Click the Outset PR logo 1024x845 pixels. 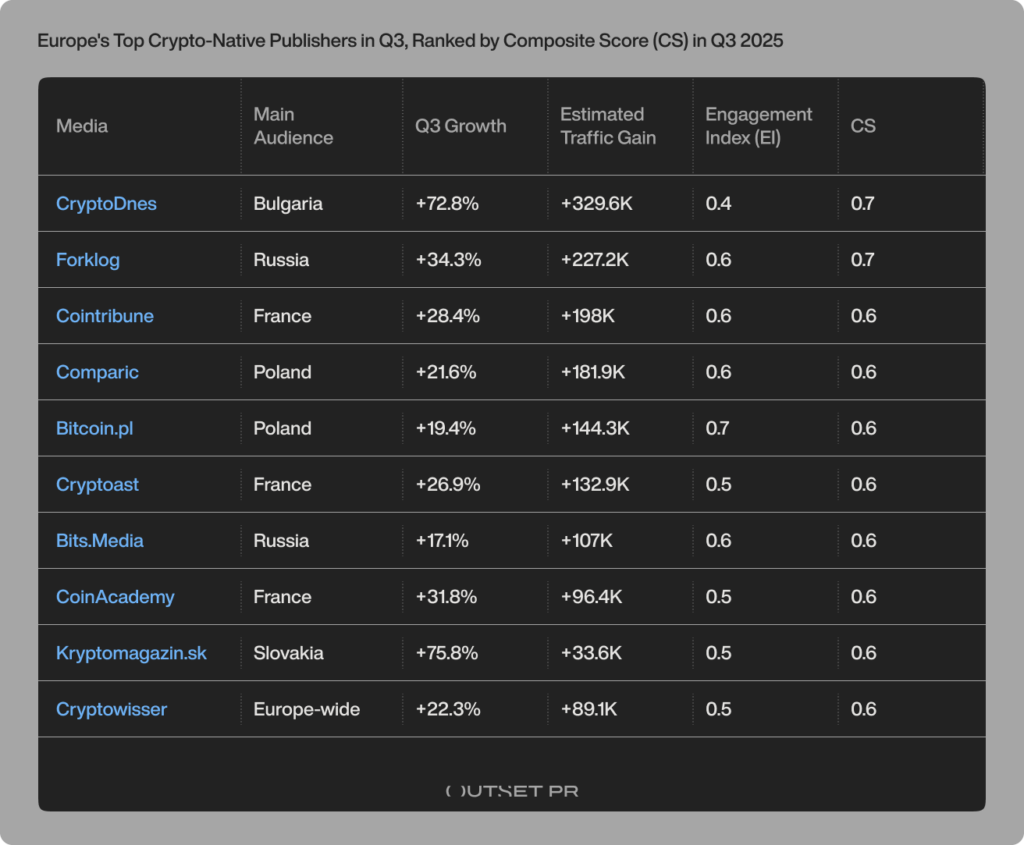pos(511,790)
